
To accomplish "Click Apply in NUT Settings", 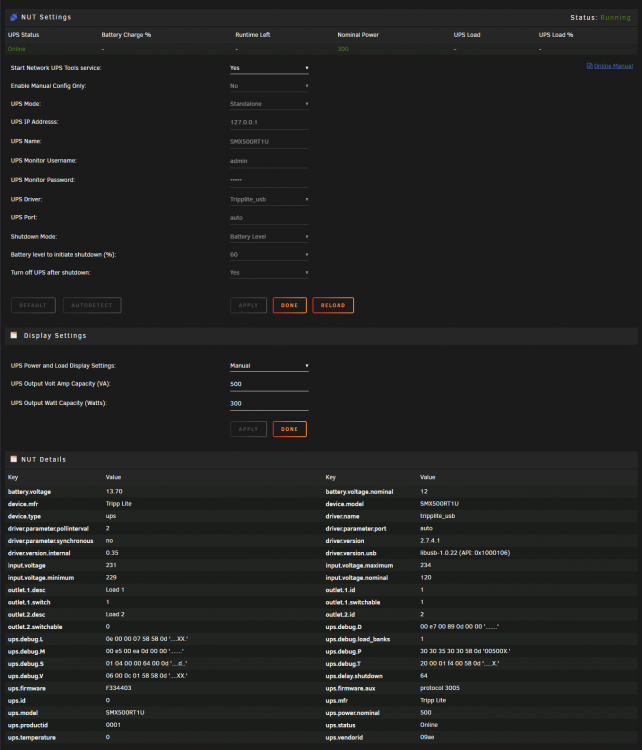I will pyautogui.click(x=248, y=305).
